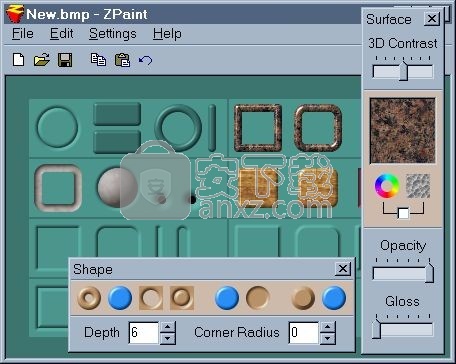Viewport: 456px width, 364px height.
Task: Undo the last action with the blue arrow
Action: coord(145,60)
